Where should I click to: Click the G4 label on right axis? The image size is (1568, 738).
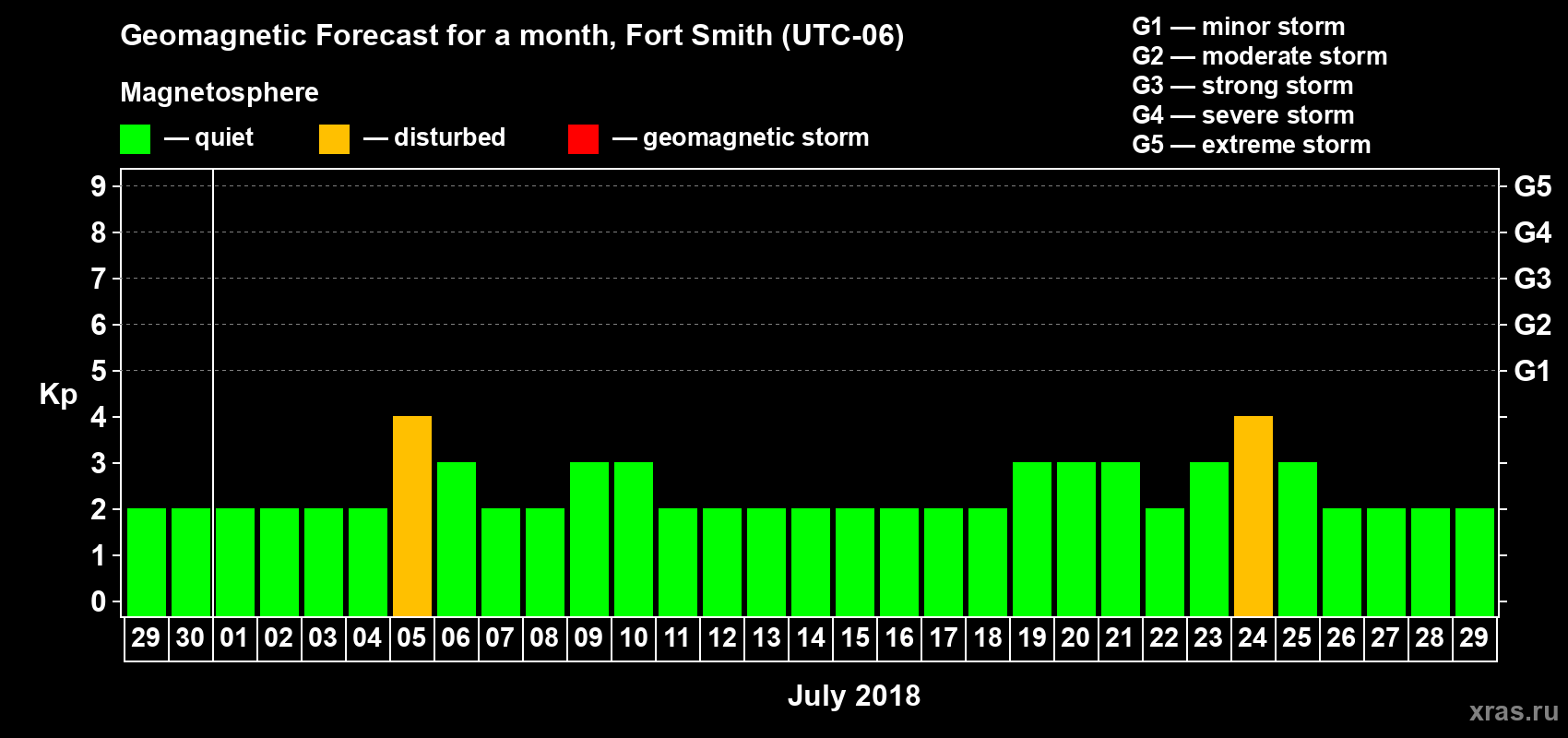coord(1533,232)
